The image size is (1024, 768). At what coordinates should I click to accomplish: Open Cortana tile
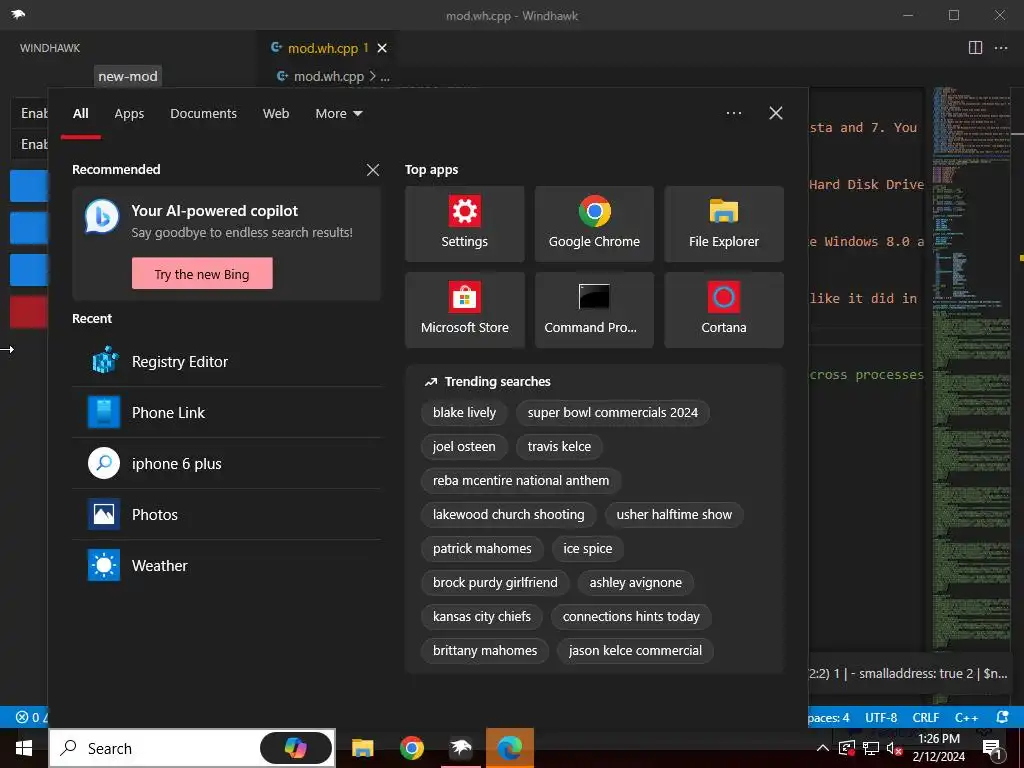724,310
